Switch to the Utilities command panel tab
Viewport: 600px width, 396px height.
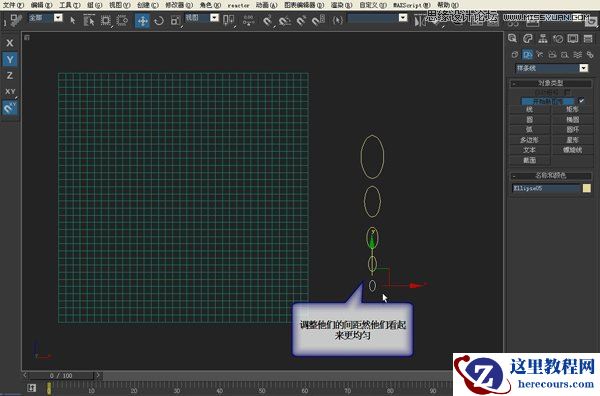pyautogui.click(x=588, y=38)
